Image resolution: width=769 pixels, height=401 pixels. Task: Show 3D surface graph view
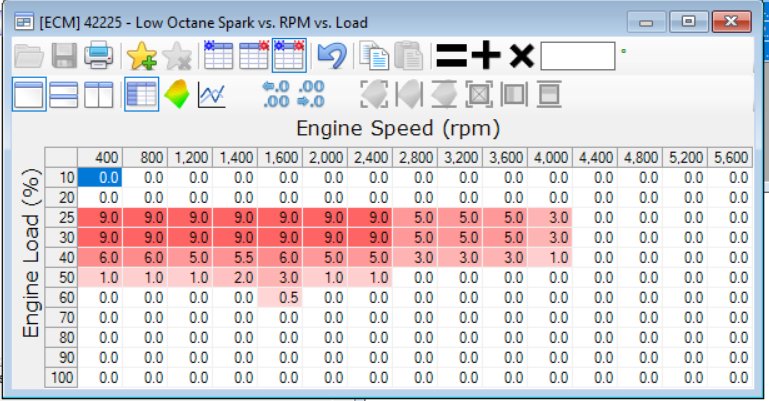pos(177,94)
